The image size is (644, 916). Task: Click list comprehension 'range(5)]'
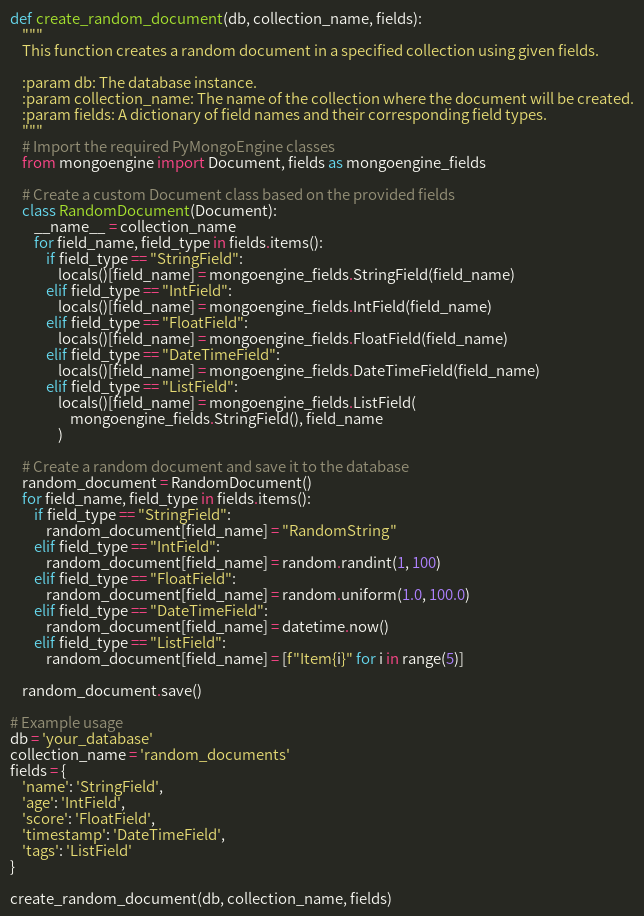tap(432, 659)
